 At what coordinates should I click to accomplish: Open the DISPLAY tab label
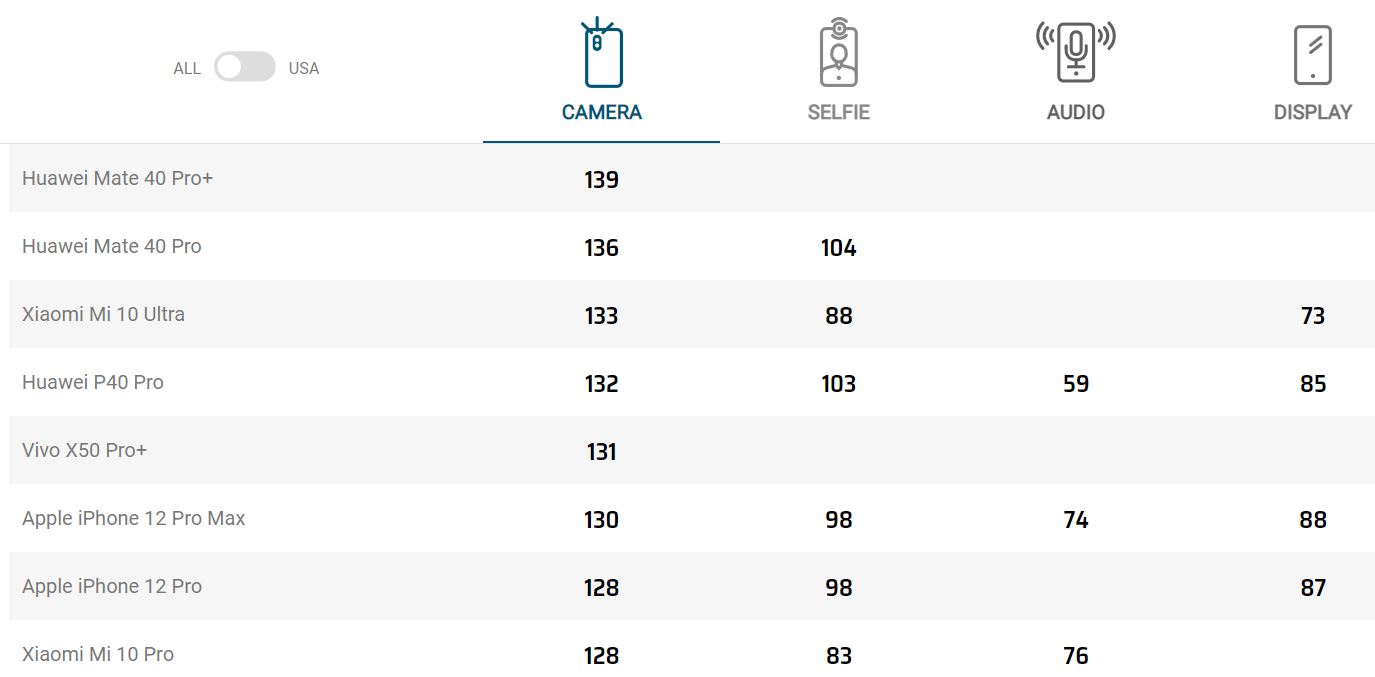pos(1312,112)
